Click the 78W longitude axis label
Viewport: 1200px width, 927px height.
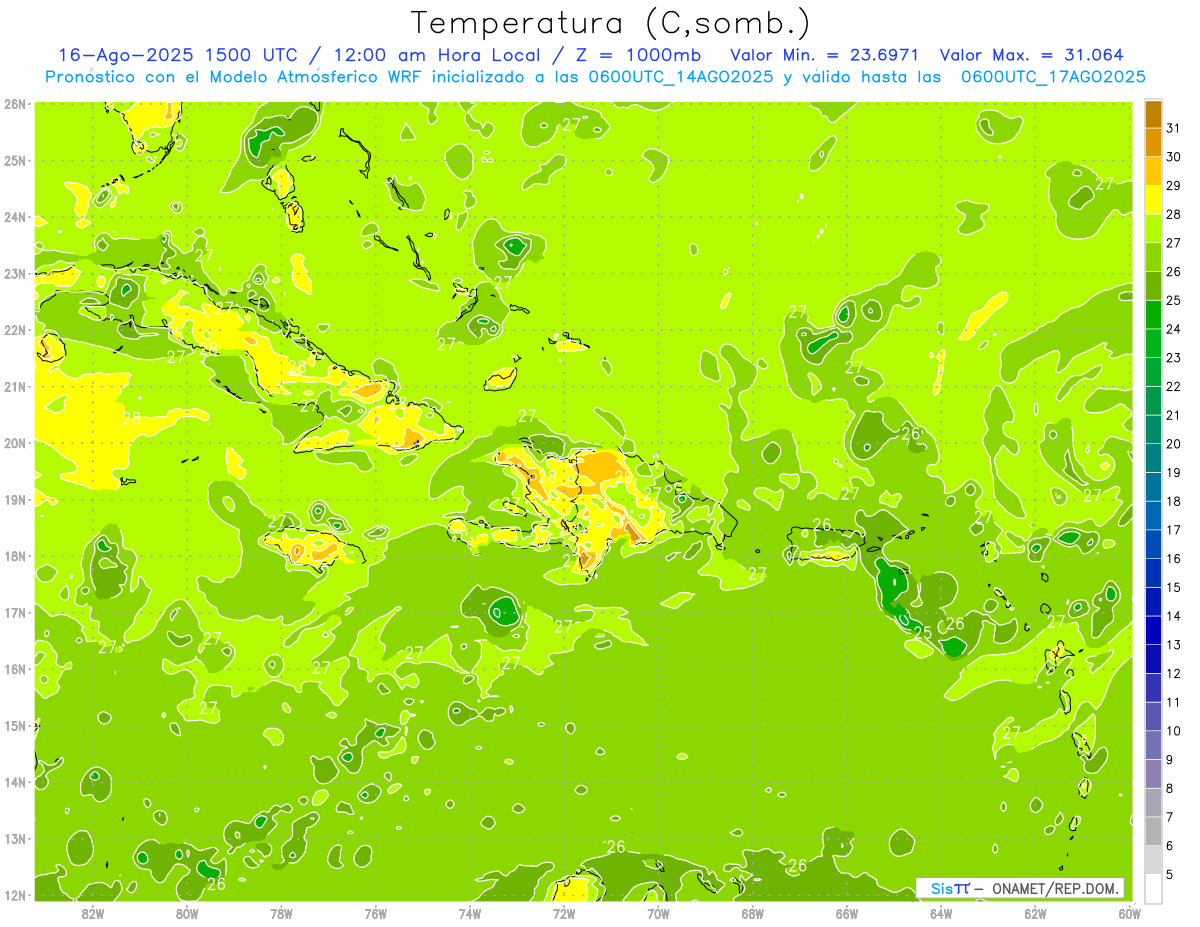click(x=281, y=913)
